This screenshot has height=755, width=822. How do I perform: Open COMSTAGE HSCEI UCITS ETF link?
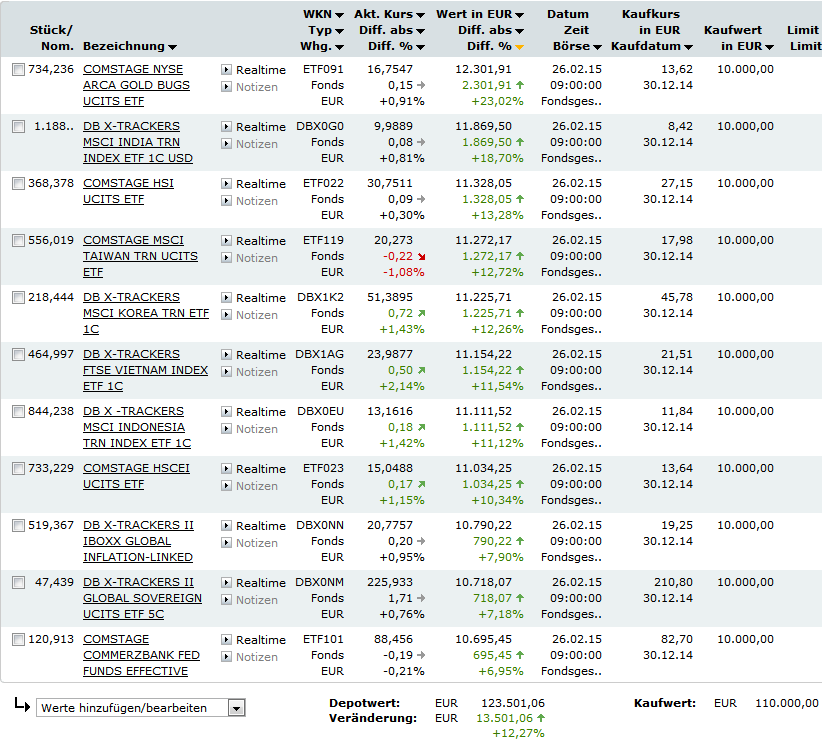point(136,476)
